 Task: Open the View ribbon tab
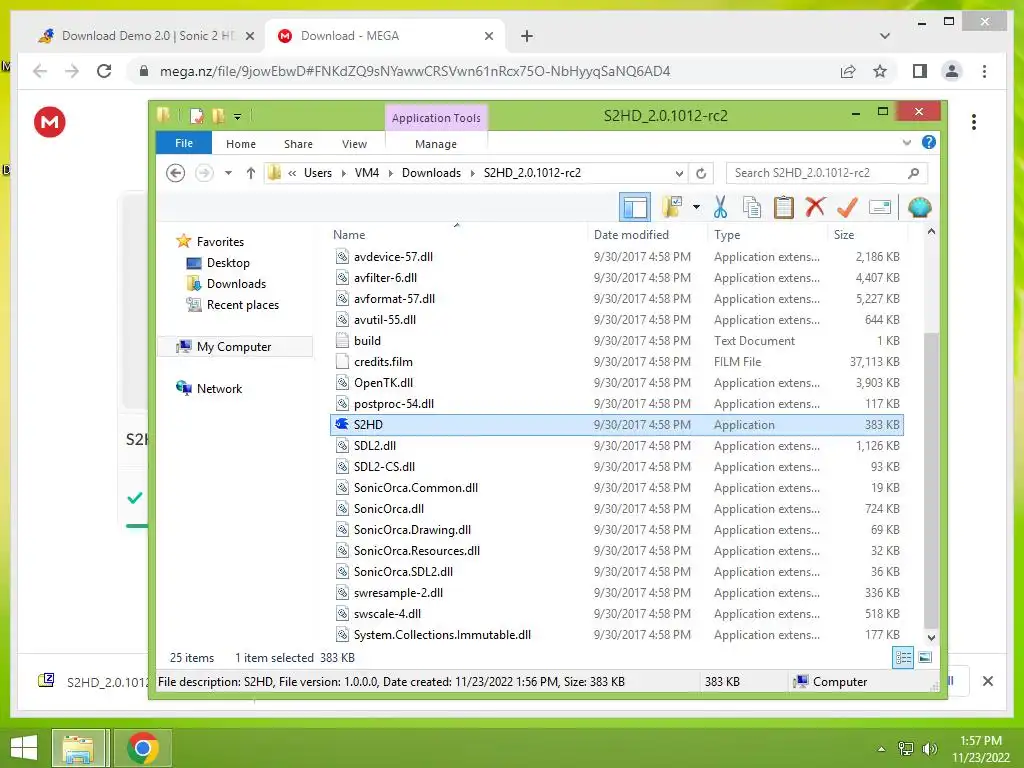click(355, 144)
